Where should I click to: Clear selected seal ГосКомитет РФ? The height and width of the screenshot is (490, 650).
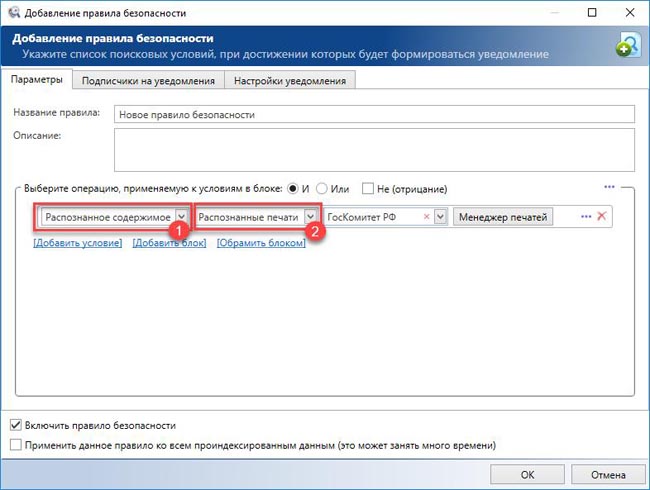[426, 216]
